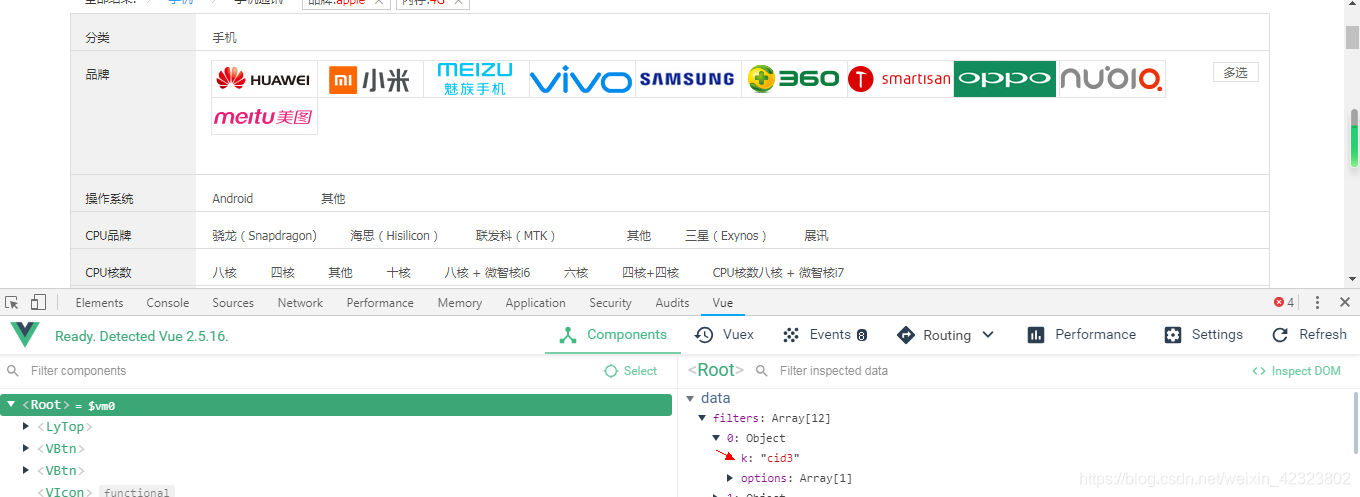Choose the OPPO brand logo
This screenshot has width=1360, height=497.
tap(1005, 79)
